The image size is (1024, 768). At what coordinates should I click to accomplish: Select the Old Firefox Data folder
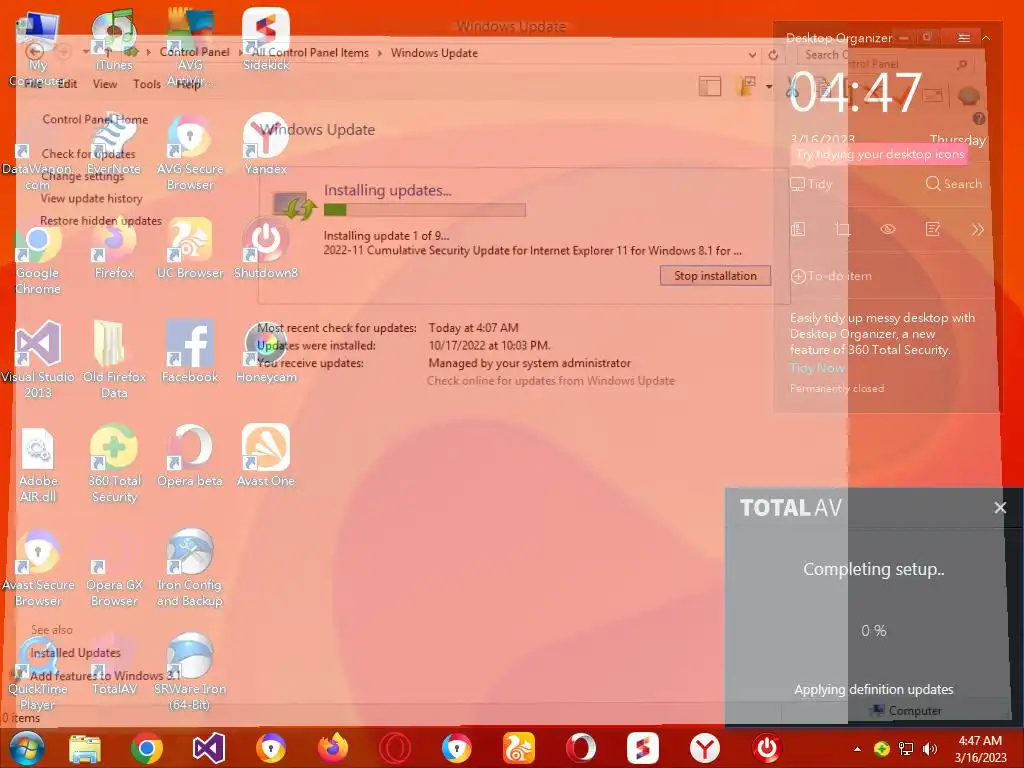(x=114, y=359)
